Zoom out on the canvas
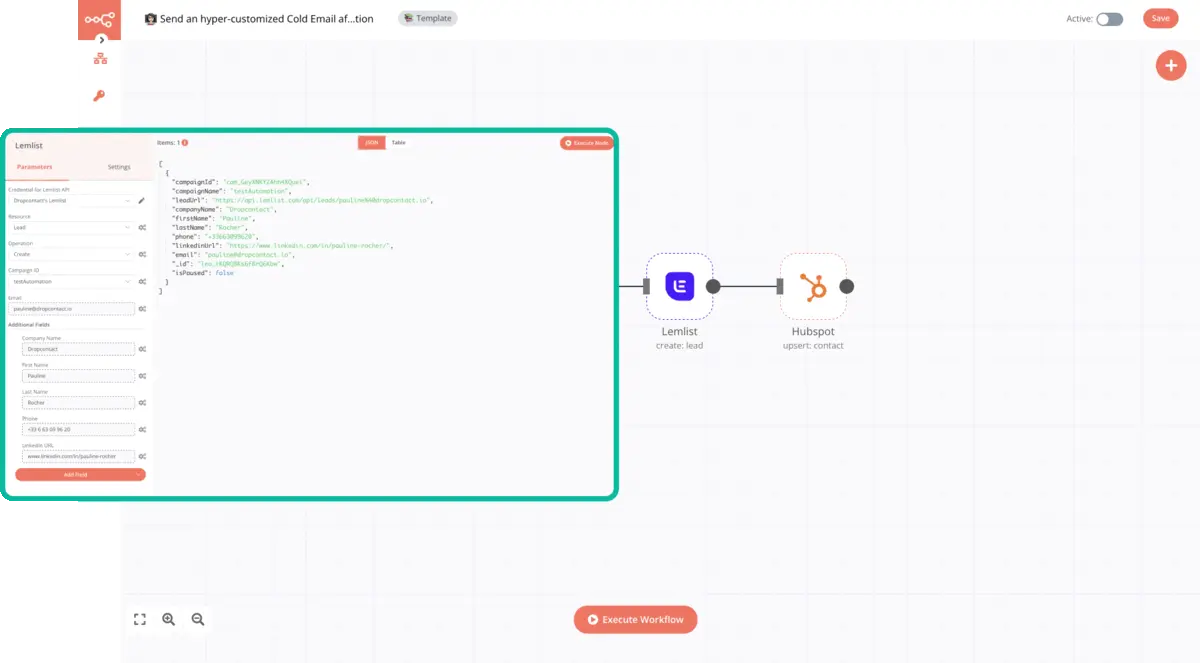This screenshot has height=663, width=1200. click(198, 619)
